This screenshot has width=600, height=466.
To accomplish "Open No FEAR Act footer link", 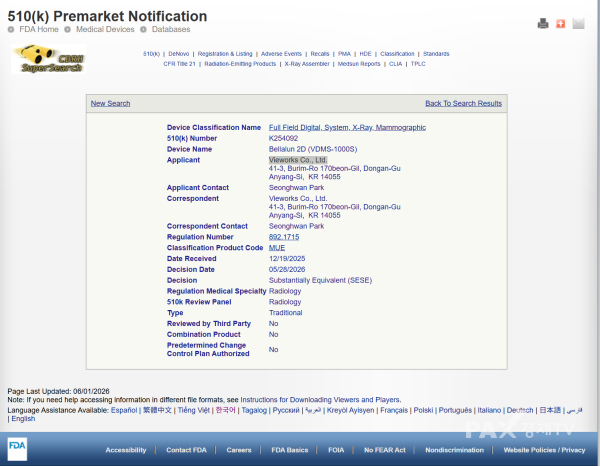I will (385, 450).
